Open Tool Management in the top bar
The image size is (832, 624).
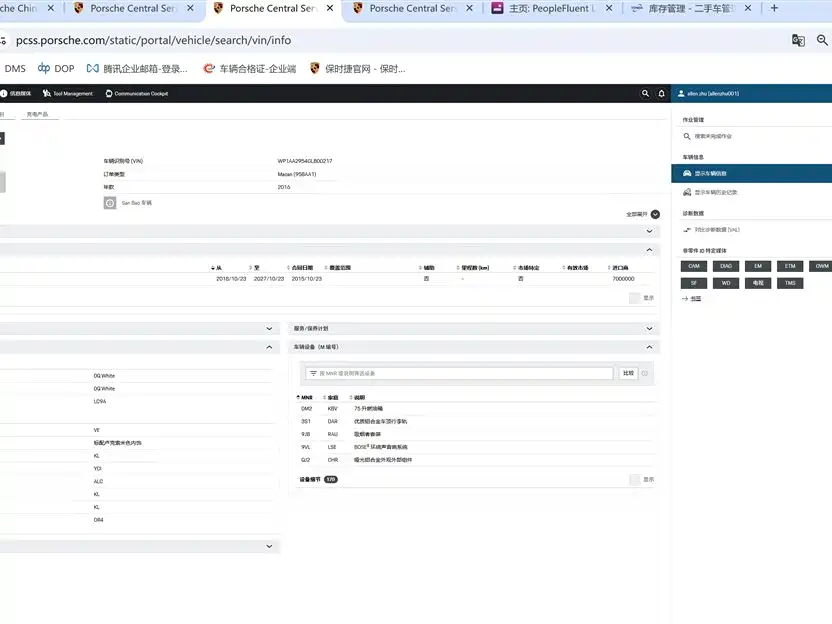point(68,93)
